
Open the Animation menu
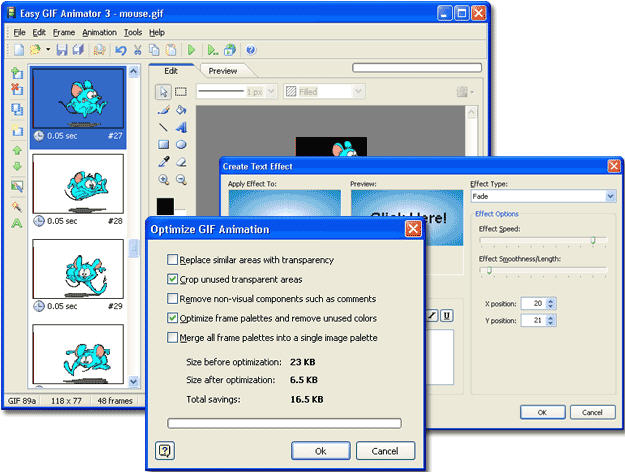99,32
